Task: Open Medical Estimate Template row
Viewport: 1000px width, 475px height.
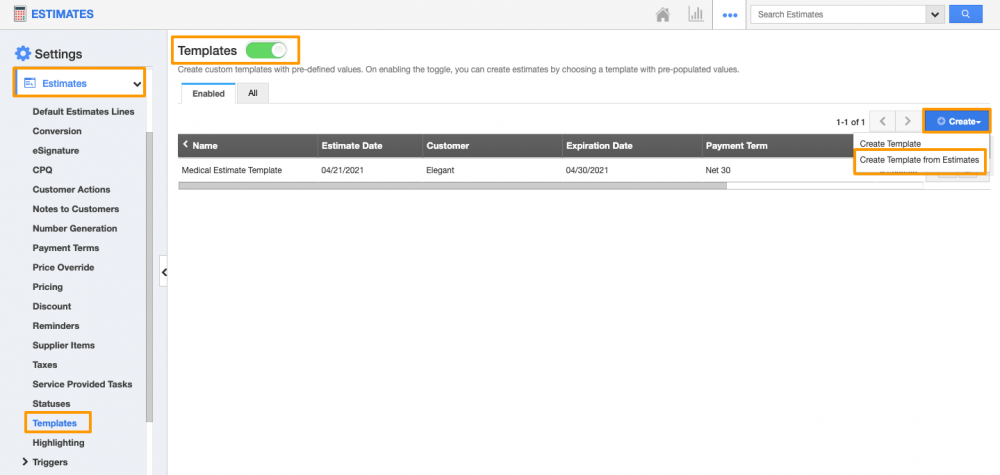Action: pos(232,170)
